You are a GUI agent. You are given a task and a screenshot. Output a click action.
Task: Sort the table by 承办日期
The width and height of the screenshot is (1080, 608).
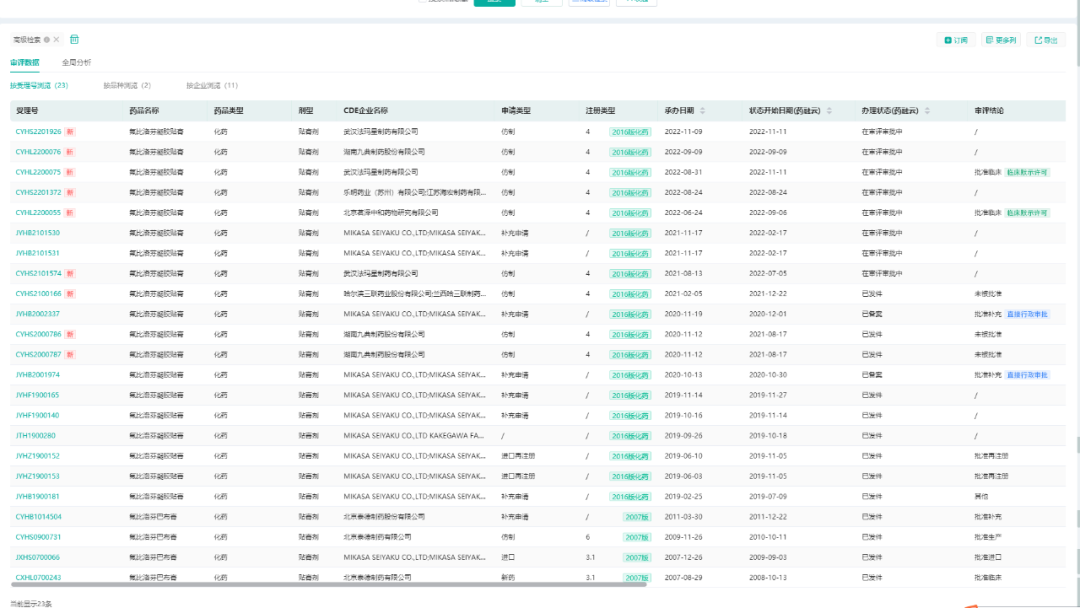(x=702, y=110)
